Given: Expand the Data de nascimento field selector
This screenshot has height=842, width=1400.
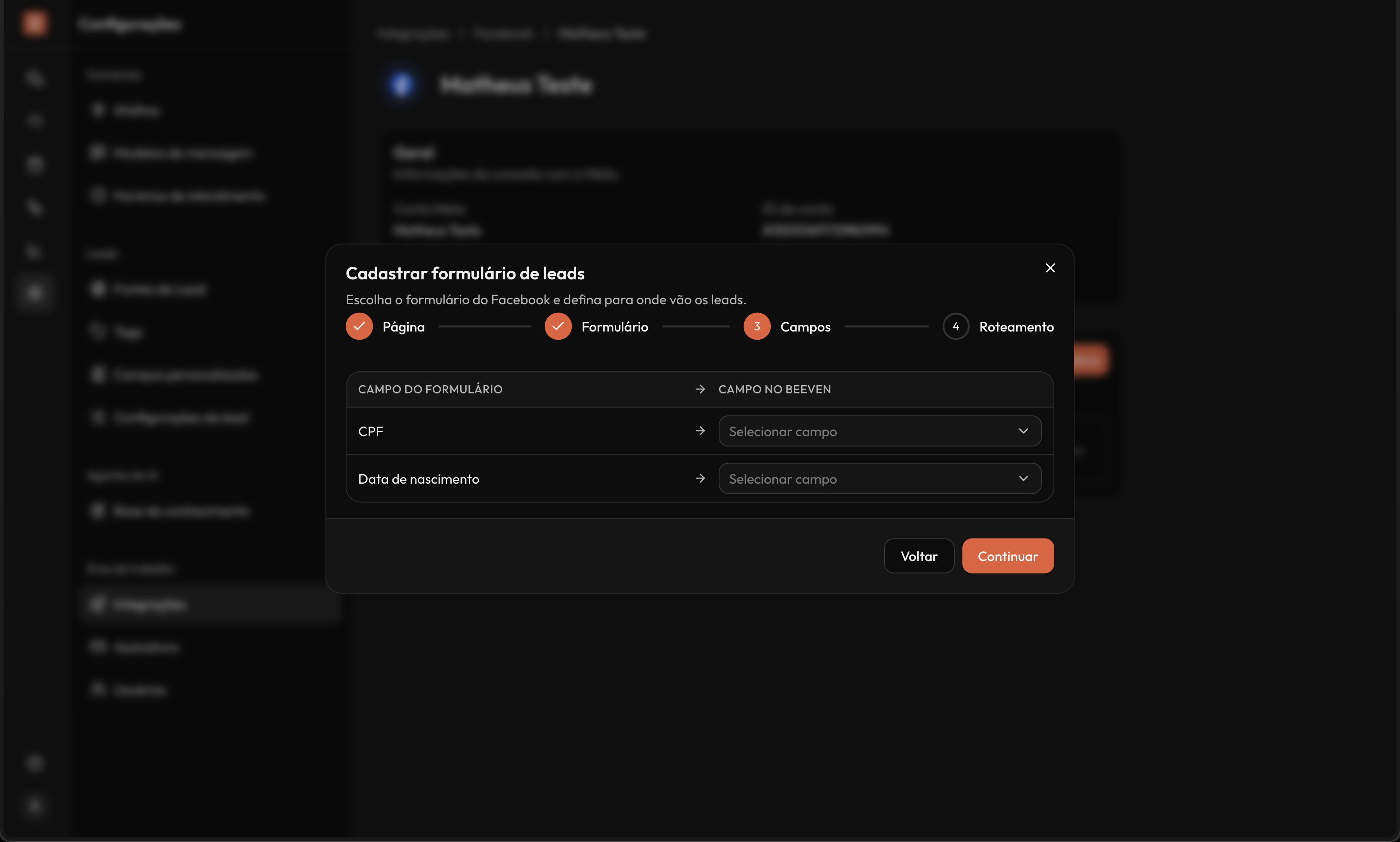Looking at the screenshot, I should coord(879,478).
